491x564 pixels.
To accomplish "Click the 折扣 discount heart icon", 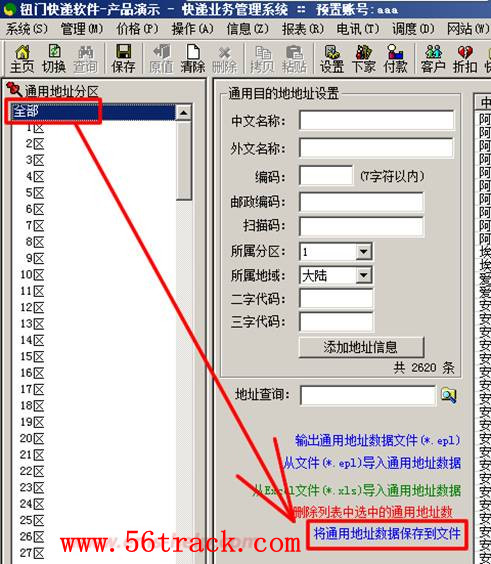I will pyautogui.click(x=465, y=59).
